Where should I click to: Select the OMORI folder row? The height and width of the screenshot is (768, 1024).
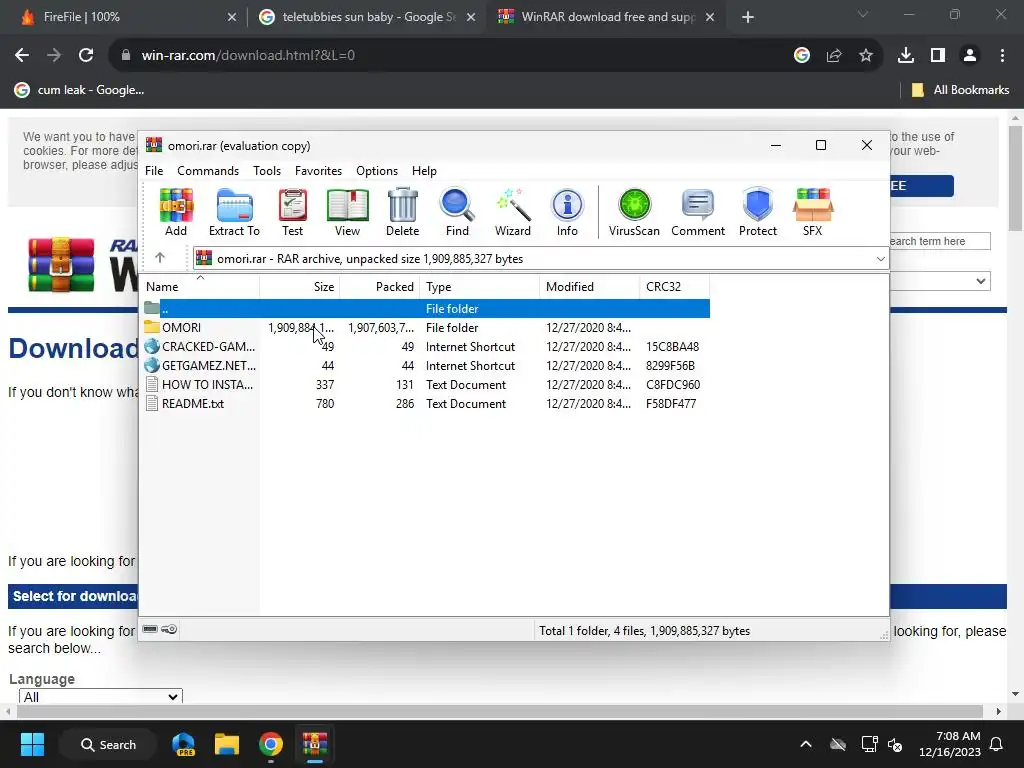point(425,327)
